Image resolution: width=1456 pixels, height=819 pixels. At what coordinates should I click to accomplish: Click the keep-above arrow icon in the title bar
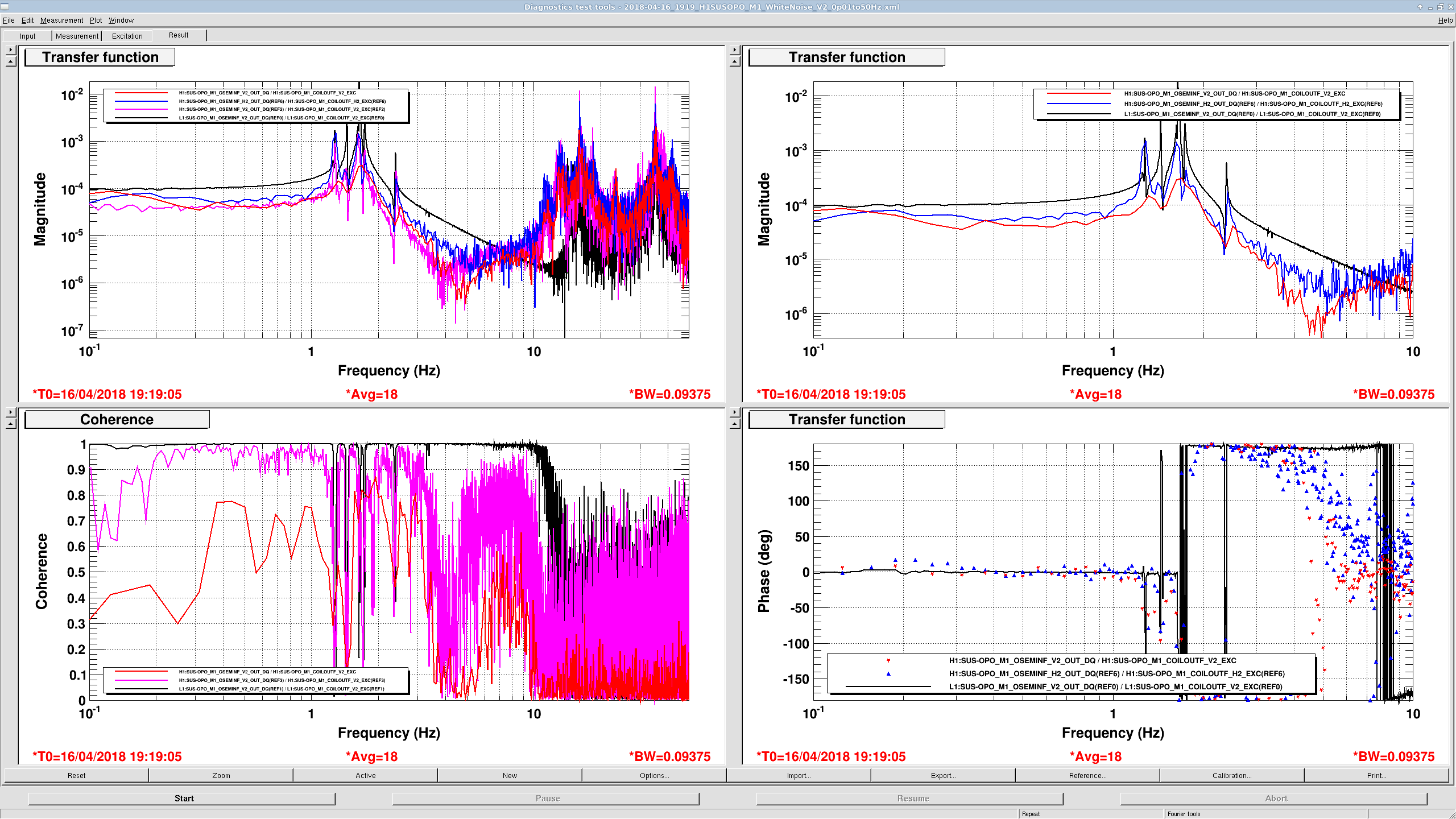click(x=1420, y=7)
